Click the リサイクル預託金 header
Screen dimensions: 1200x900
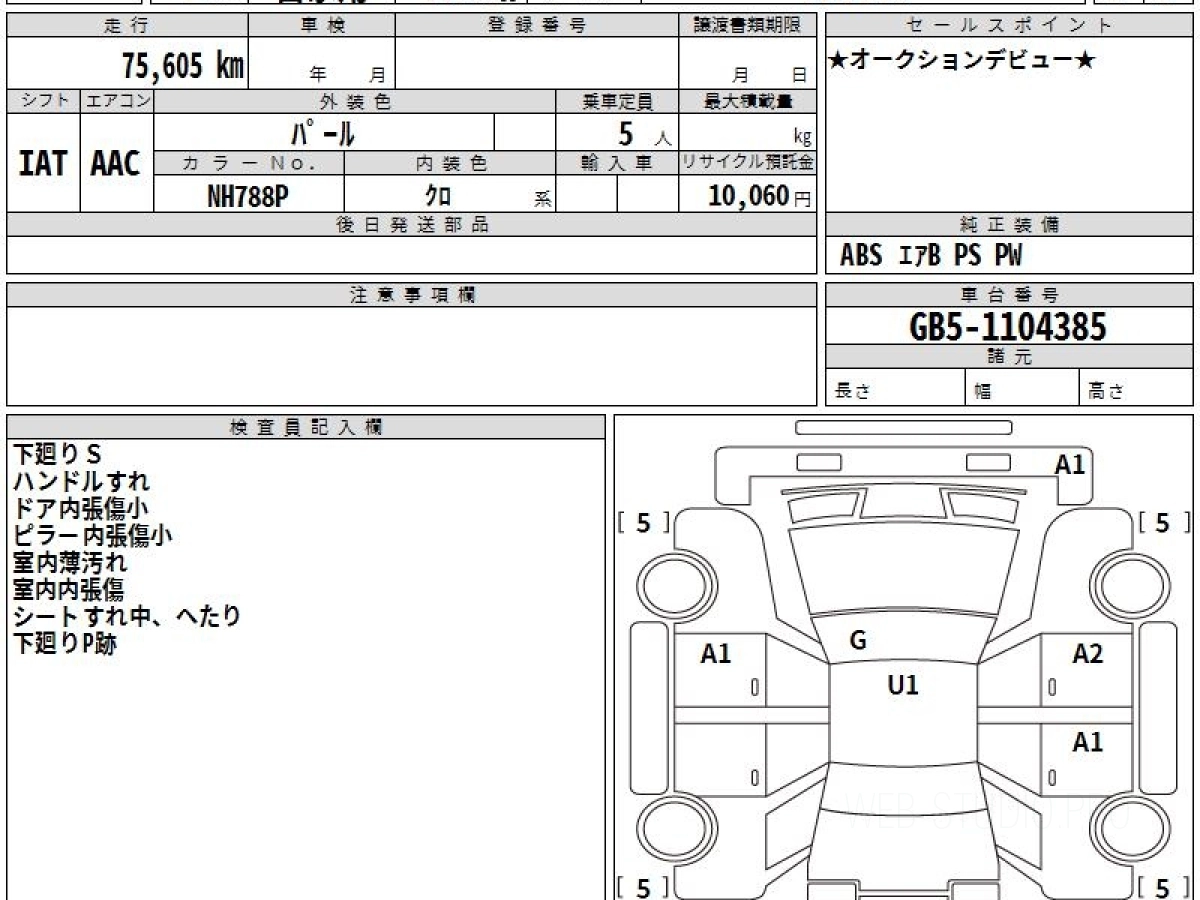pos(747,164)
